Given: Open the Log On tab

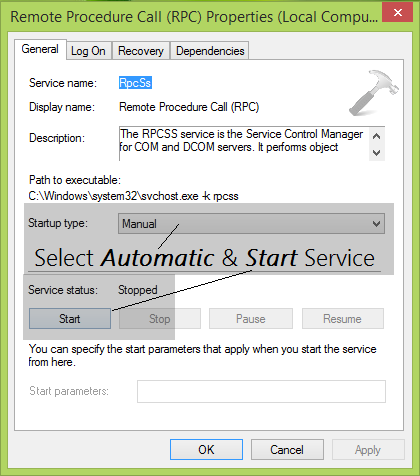Looking at the screenshot, I should pyautogui.click(x=88, y=51).
